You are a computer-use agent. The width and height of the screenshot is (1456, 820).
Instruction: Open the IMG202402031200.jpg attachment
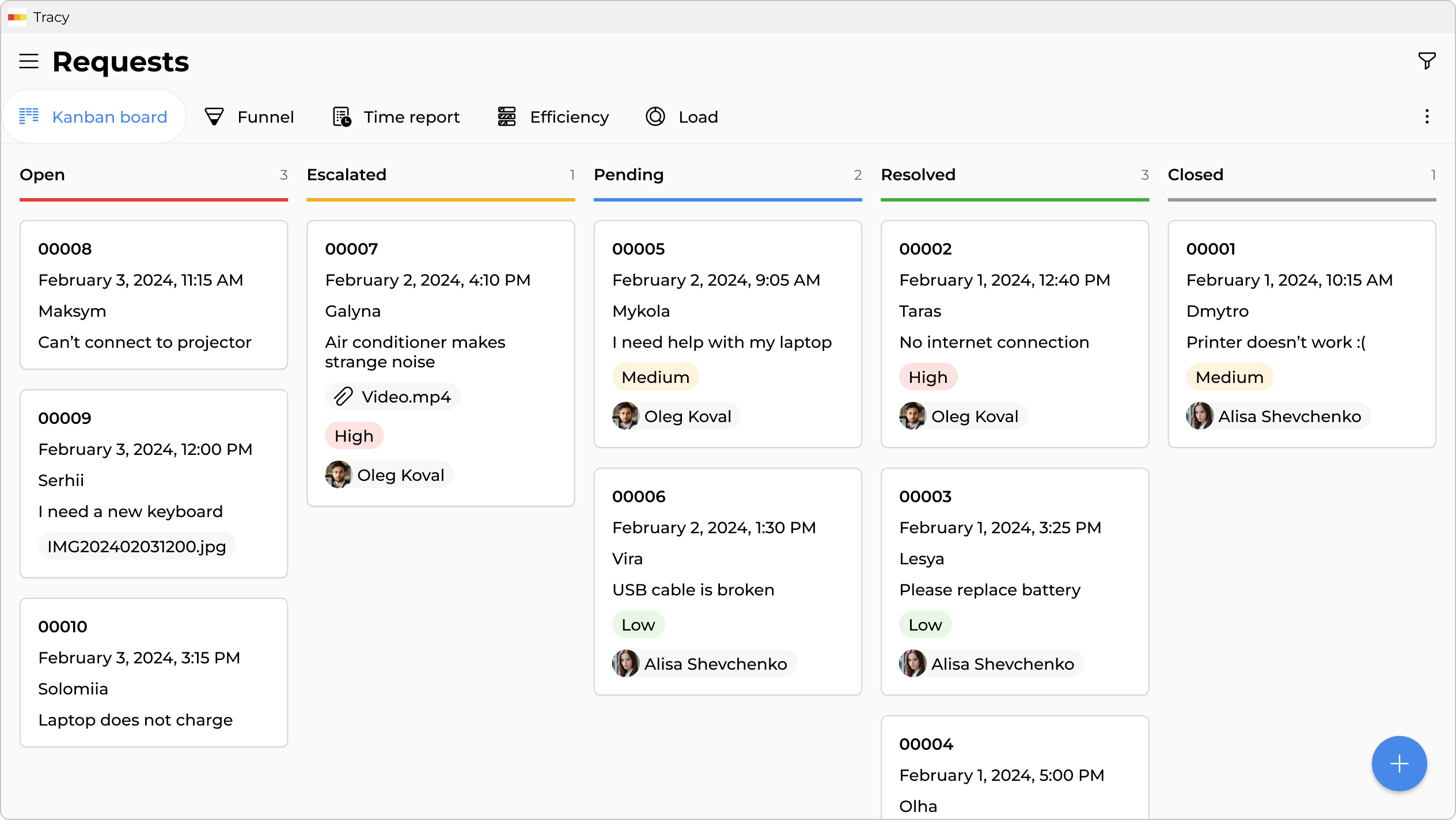click(136, 546)
